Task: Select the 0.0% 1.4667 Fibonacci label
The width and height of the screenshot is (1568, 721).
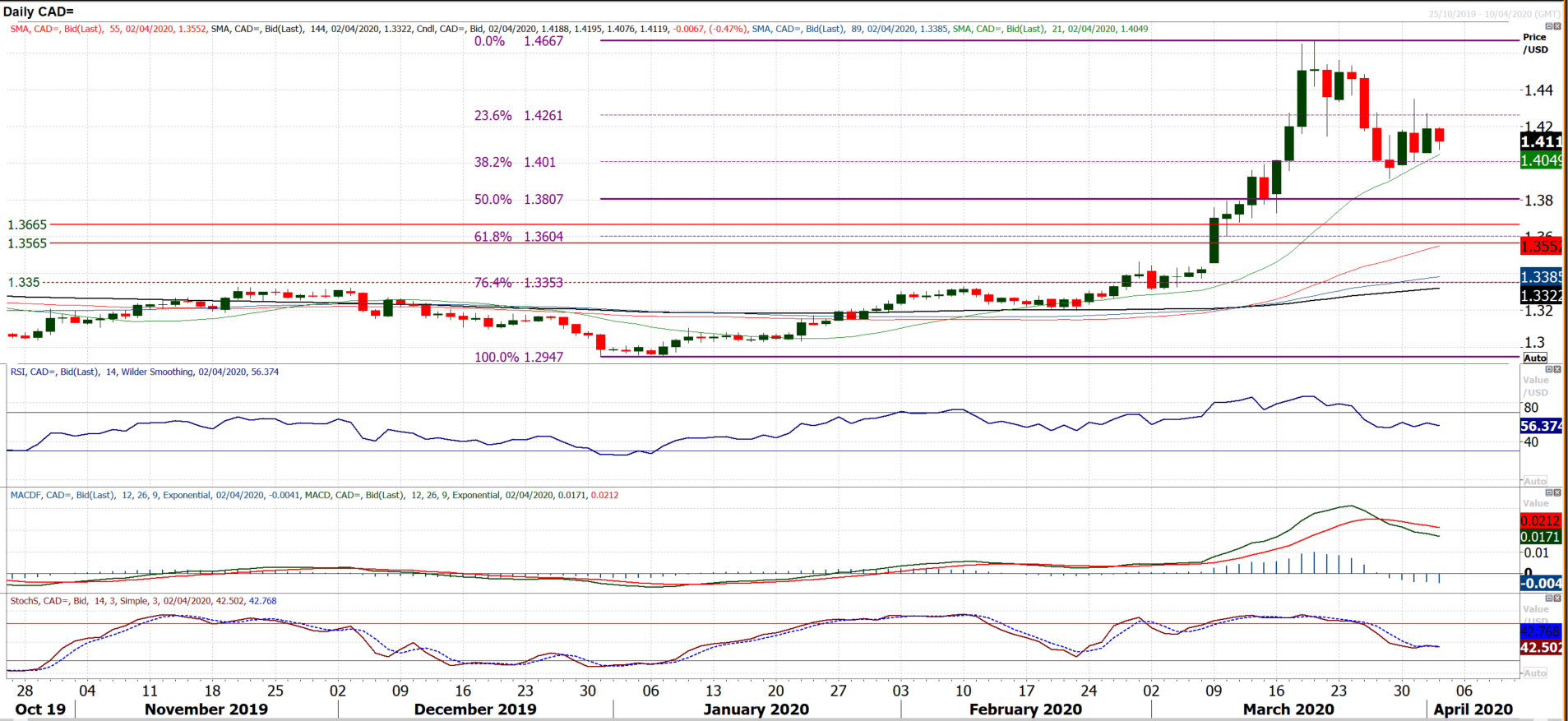Action: coord(519,41)
